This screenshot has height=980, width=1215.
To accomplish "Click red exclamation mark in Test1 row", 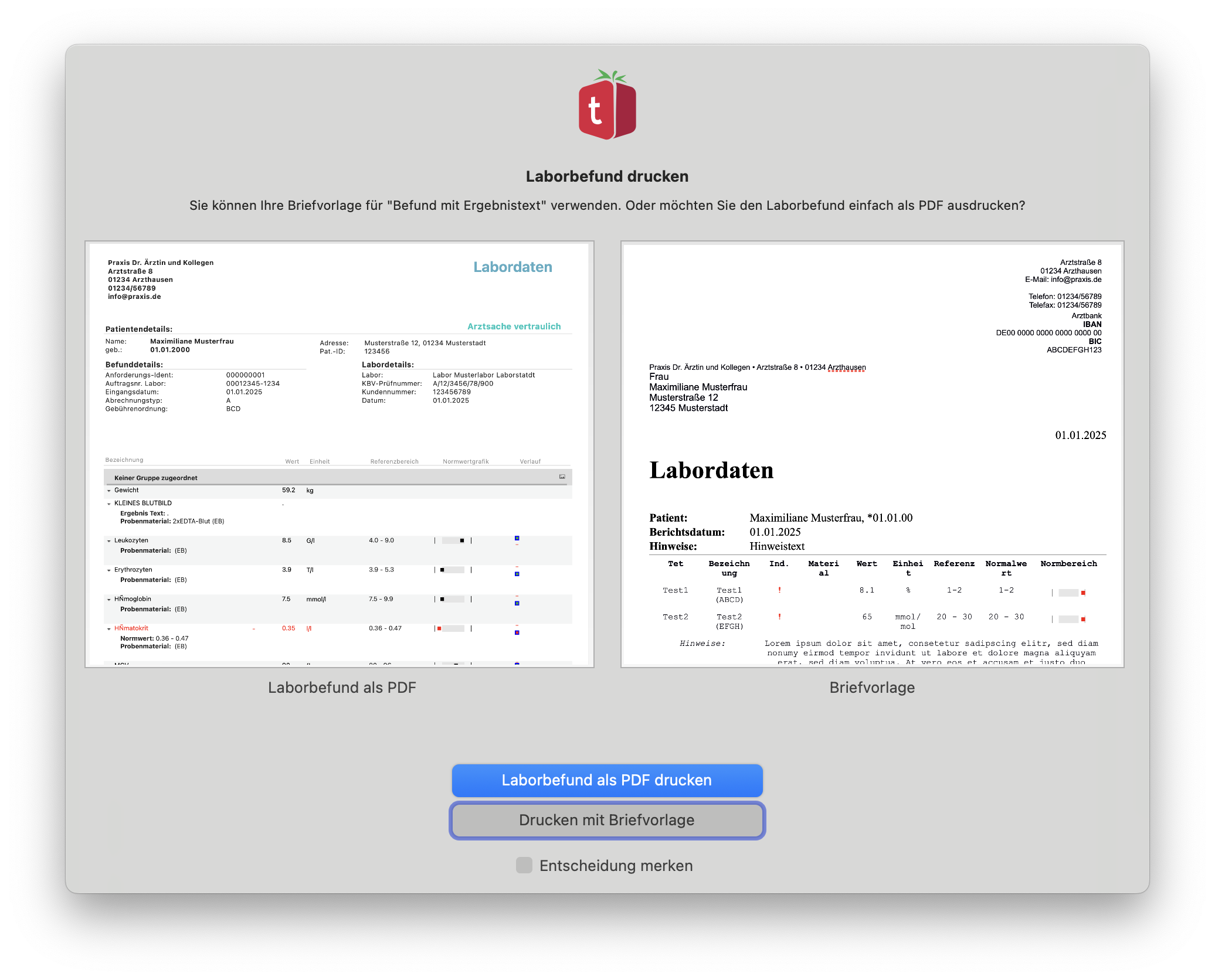I will click(x=779, y=590).
